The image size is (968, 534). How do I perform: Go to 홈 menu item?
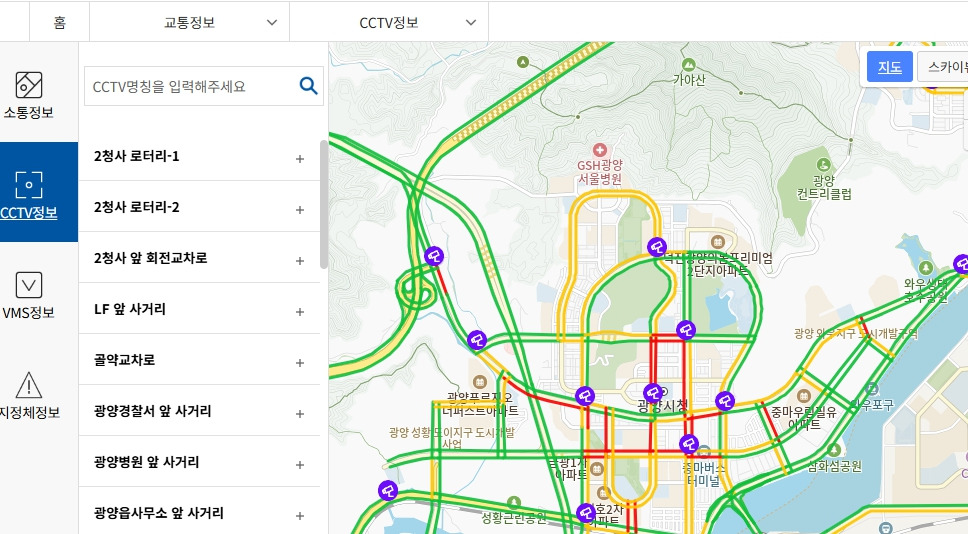[x=60, y=22]
